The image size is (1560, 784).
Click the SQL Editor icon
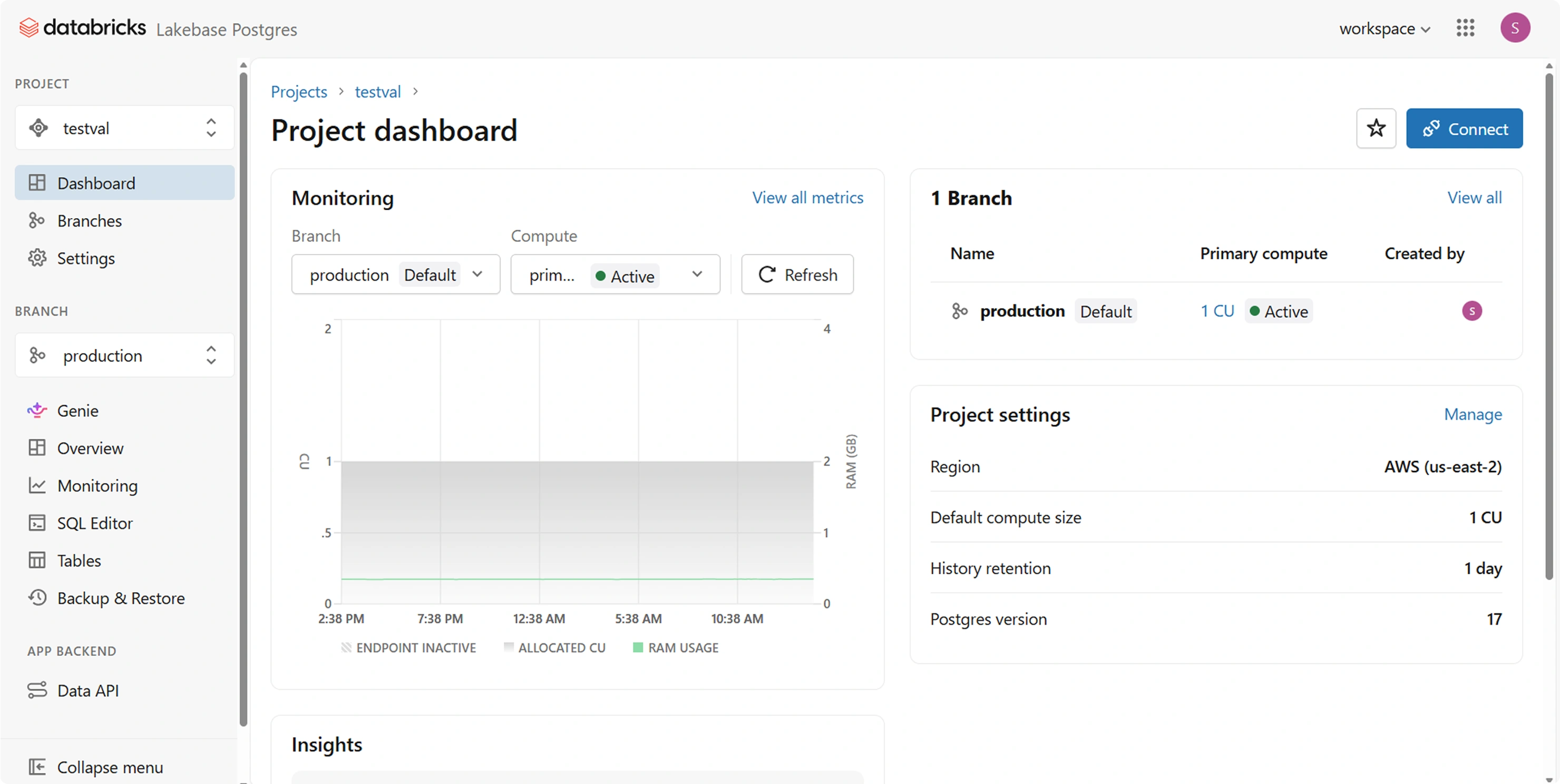point(37,523)
